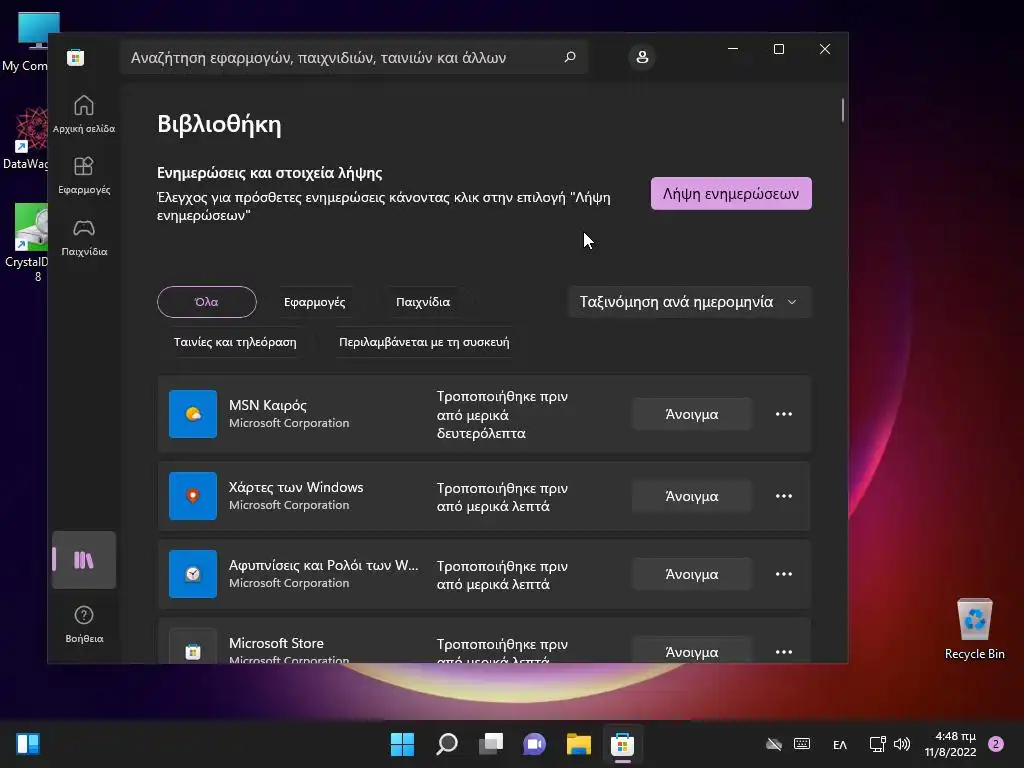Click the Microsoft Store app tile icon
Image resolution: width=1024 pixels, height=768 pixels.
click(x=193, y=647)
